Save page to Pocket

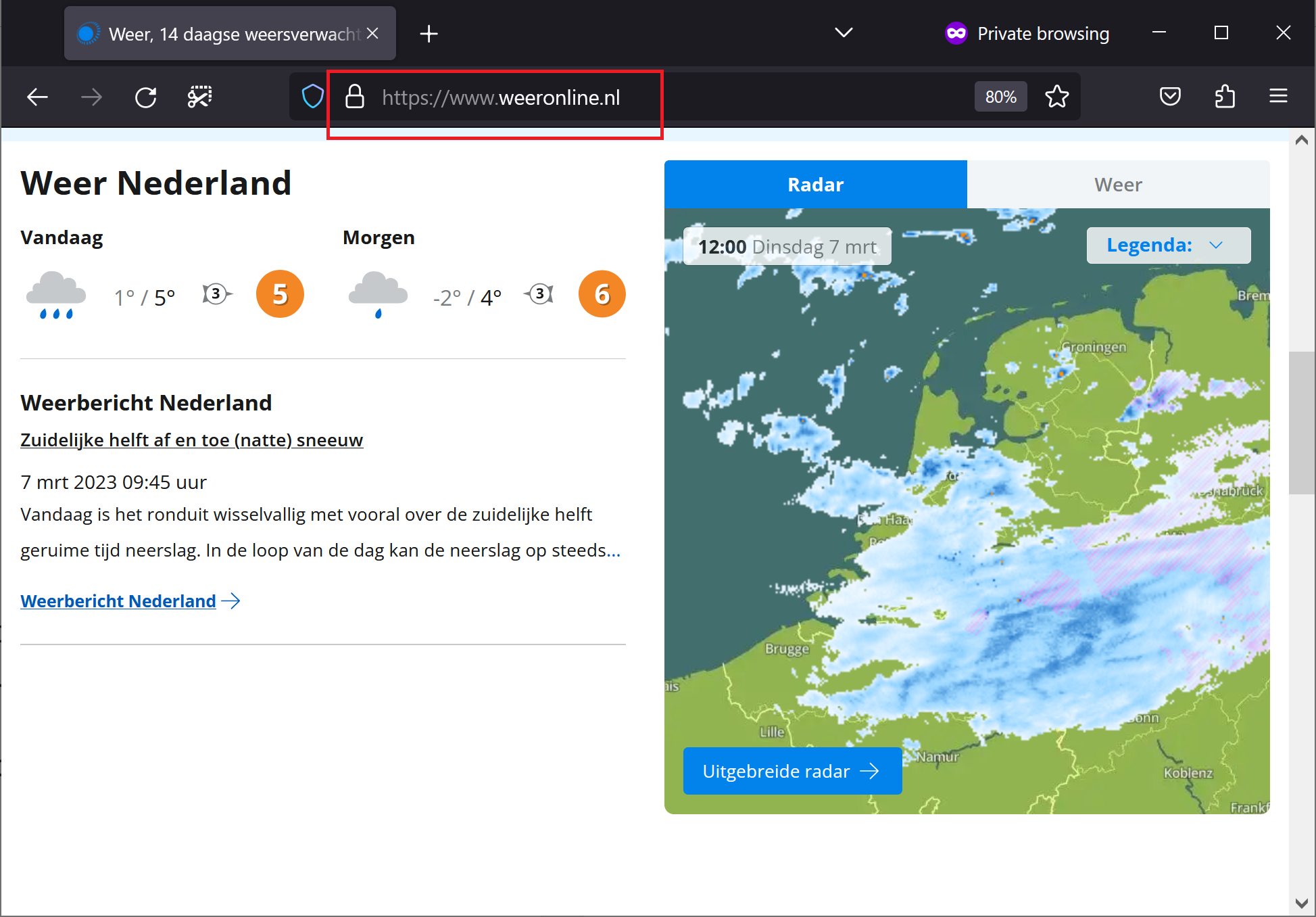coord(1170,97)
